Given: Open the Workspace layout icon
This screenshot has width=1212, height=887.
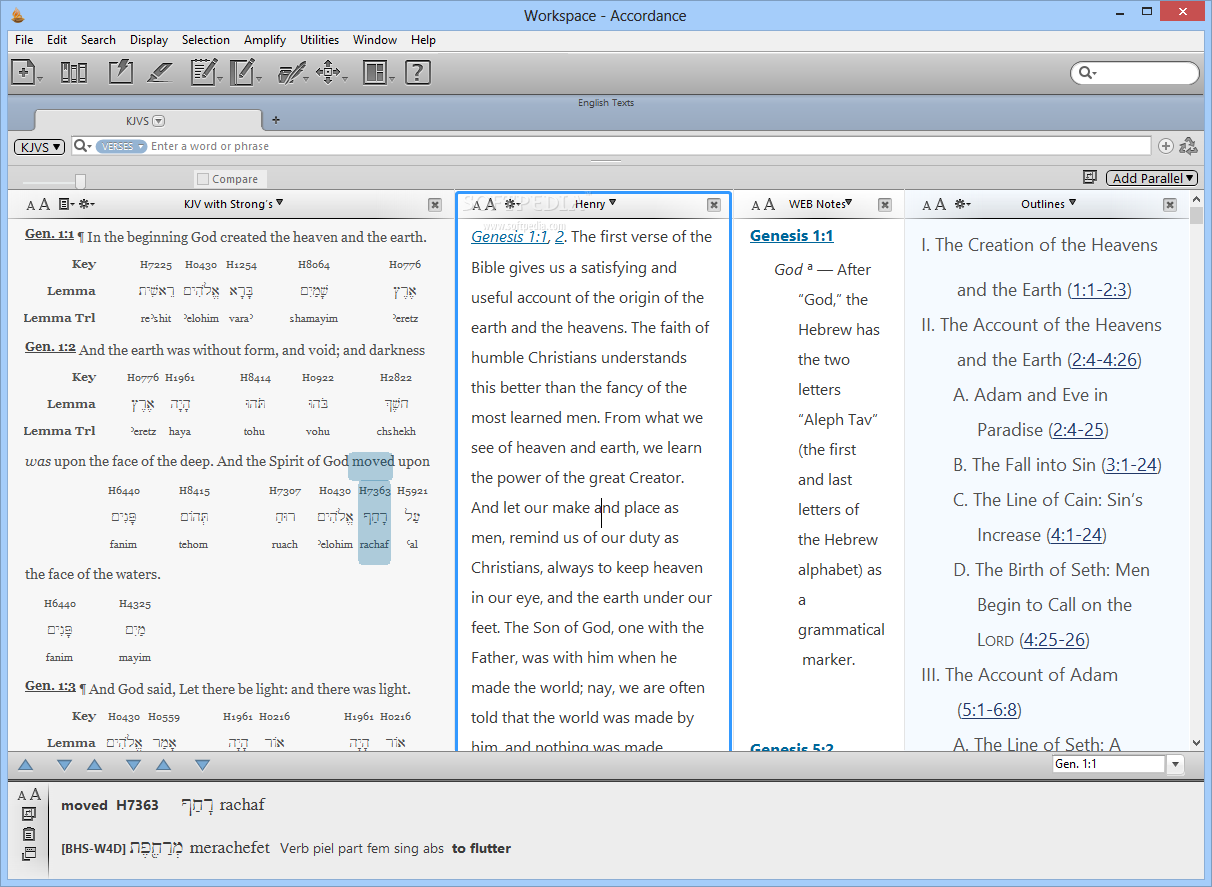Looking at the screenshot, I should click(375, 72).
